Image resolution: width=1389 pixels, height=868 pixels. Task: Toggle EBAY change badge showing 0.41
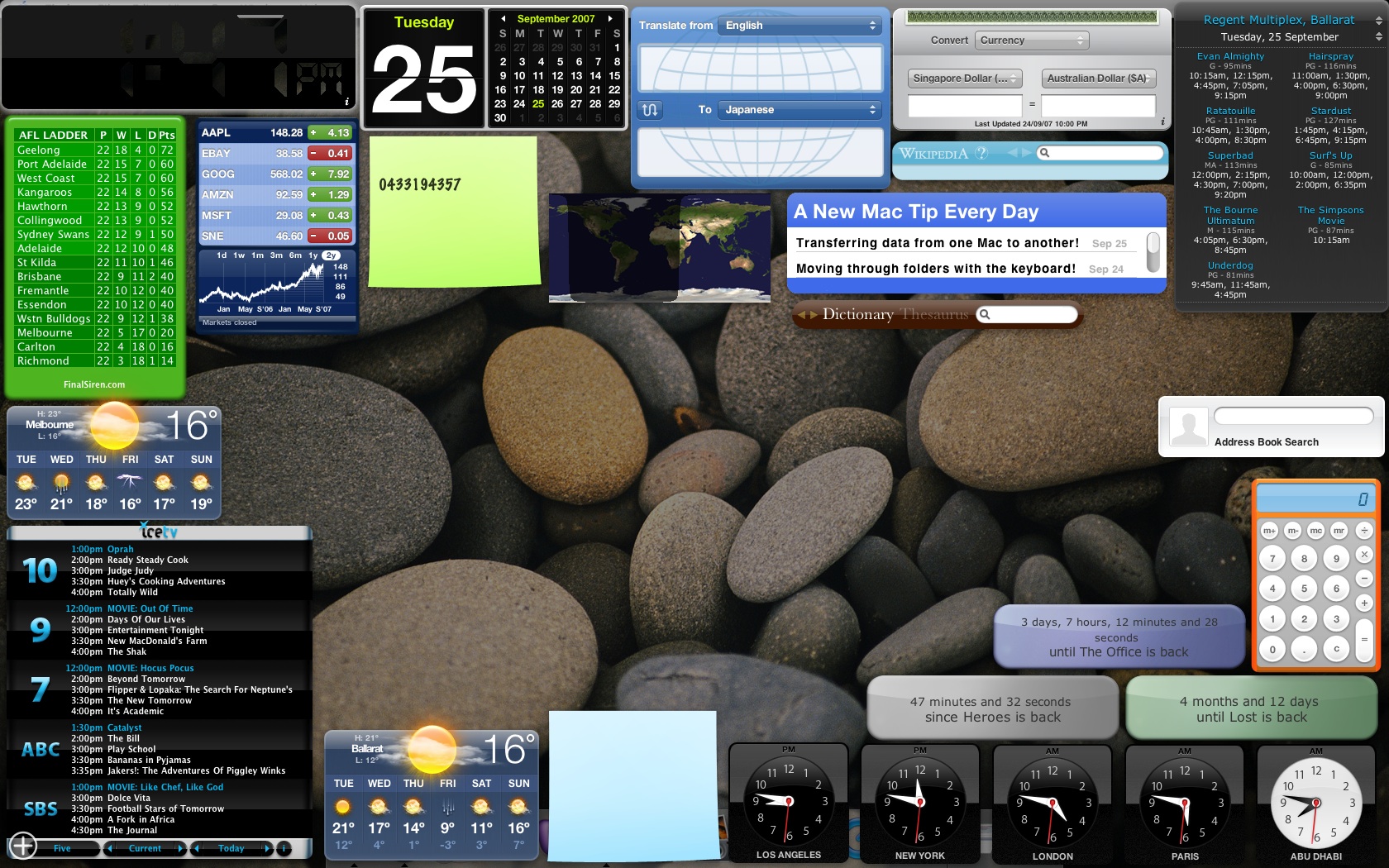330,153
